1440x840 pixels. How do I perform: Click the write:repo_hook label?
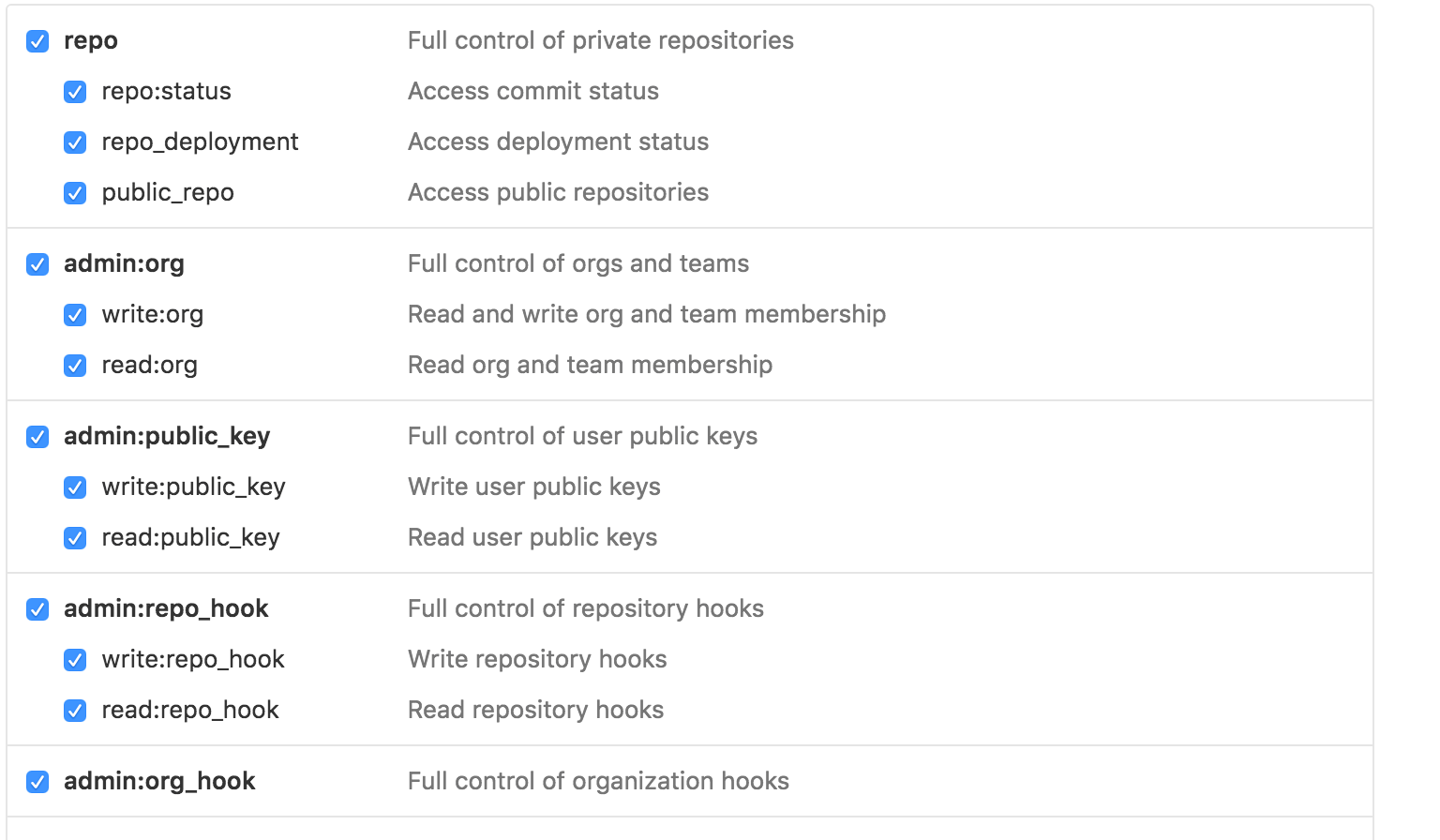click(x=193, y=659)
